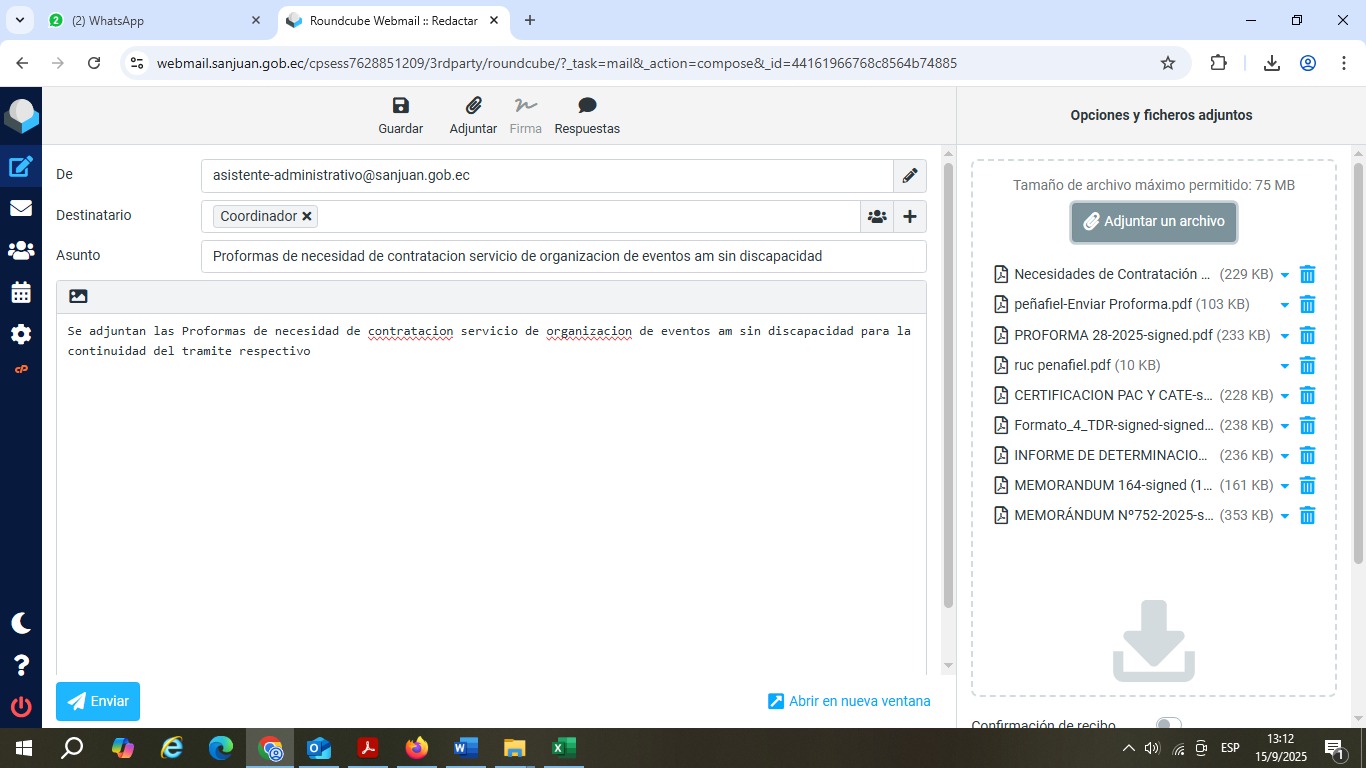1366x768 pixels.
Task: Click the Adjuntar paperclip toolbar icon
Action: [x=473, y=106]
